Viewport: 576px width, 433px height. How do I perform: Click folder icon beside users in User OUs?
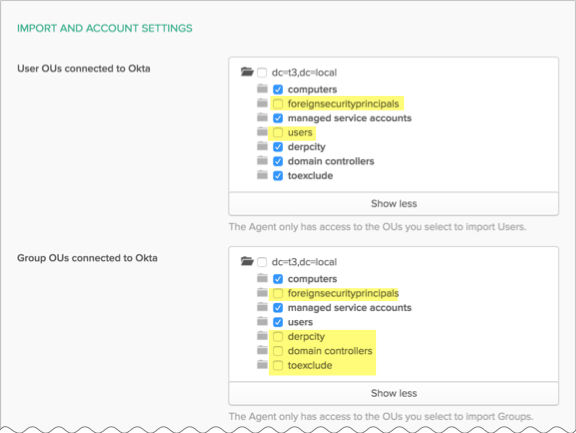point(262,131)
